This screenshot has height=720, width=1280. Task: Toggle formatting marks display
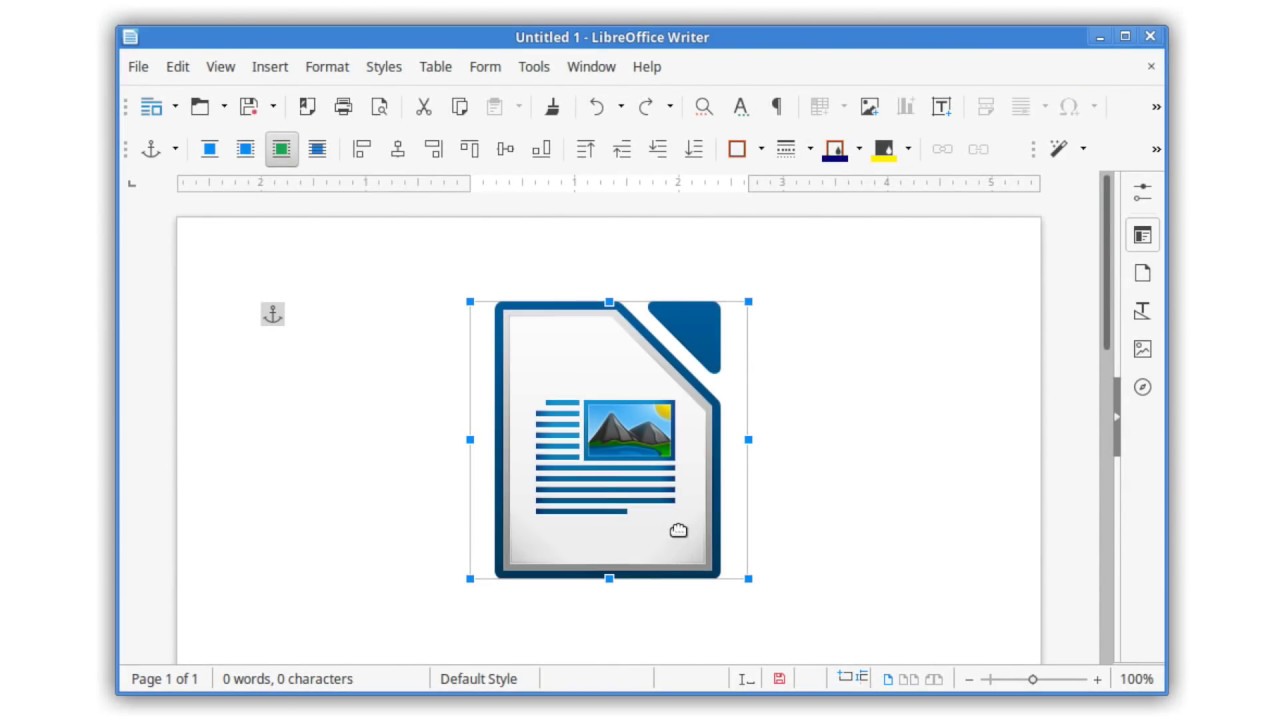pos(777,107)
